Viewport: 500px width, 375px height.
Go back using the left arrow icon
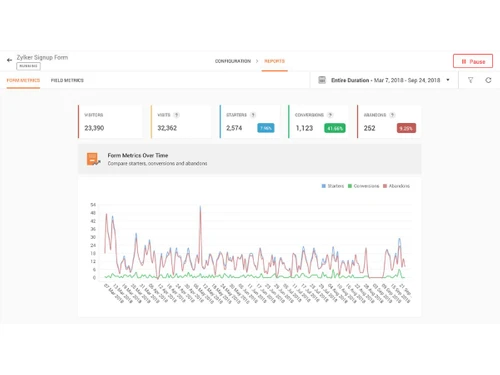tap(9, 60)
